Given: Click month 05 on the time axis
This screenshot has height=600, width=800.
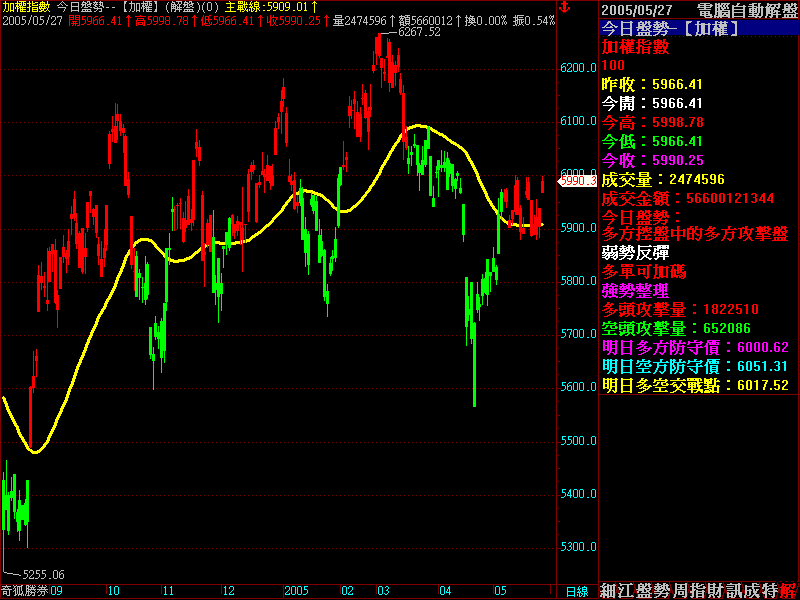Looking at the screenshot, I should 500,591.
